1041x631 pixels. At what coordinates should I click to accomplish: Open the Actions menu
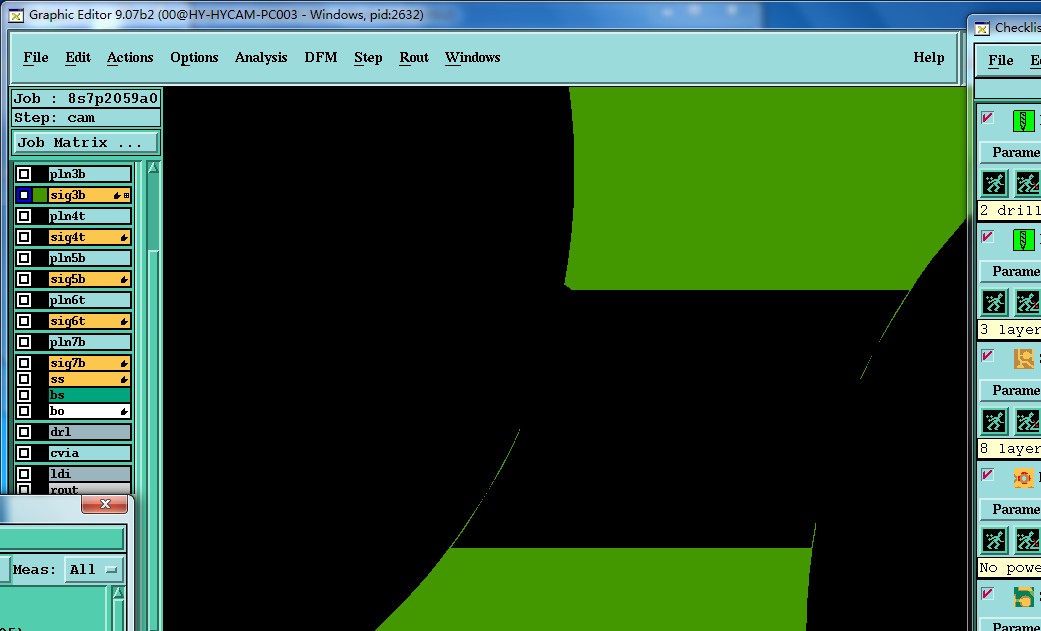(130, 58)
